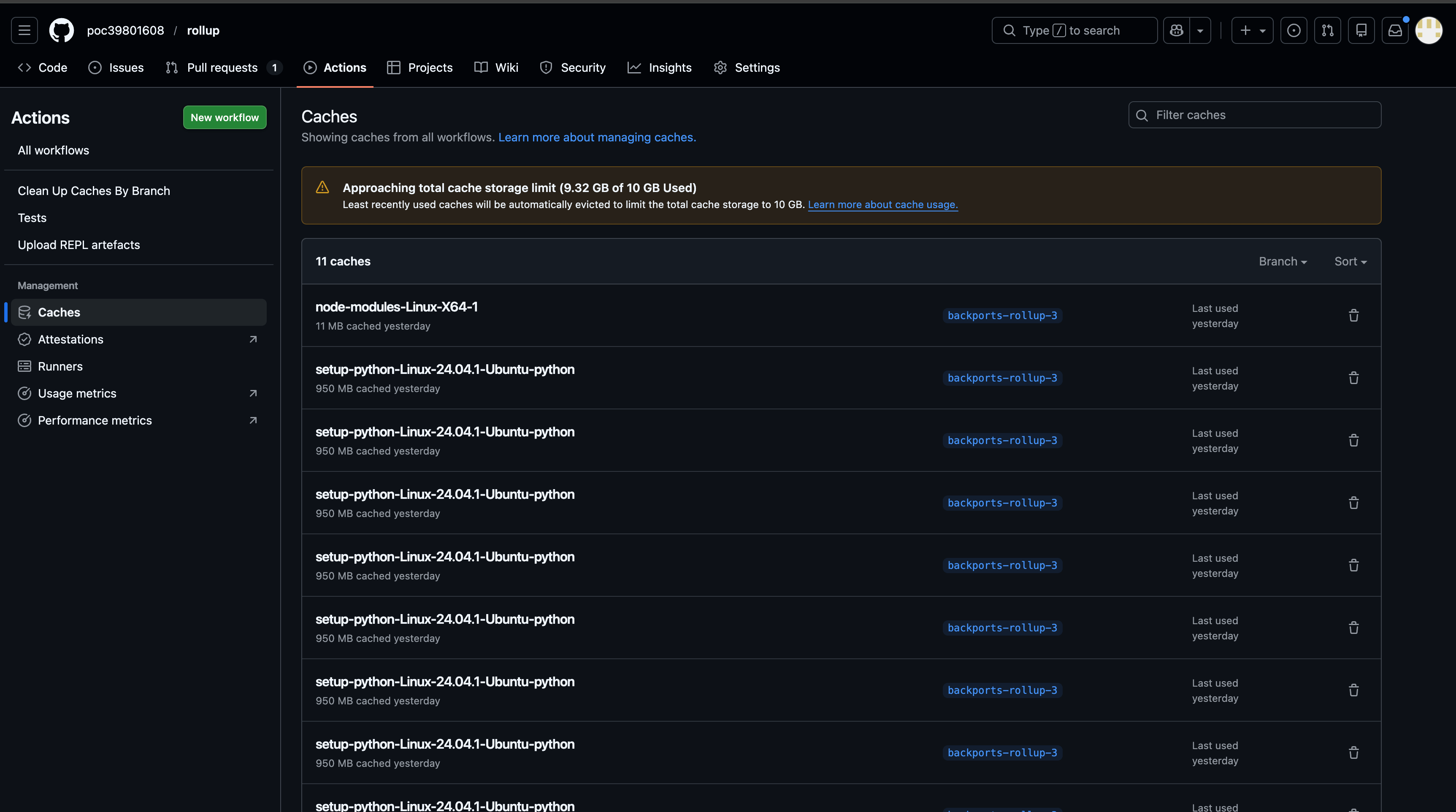The height and width of the screenshot is (812, 1456).
Task: Select Clean Up Caches By Branch workflow
Action: [94, 191]
